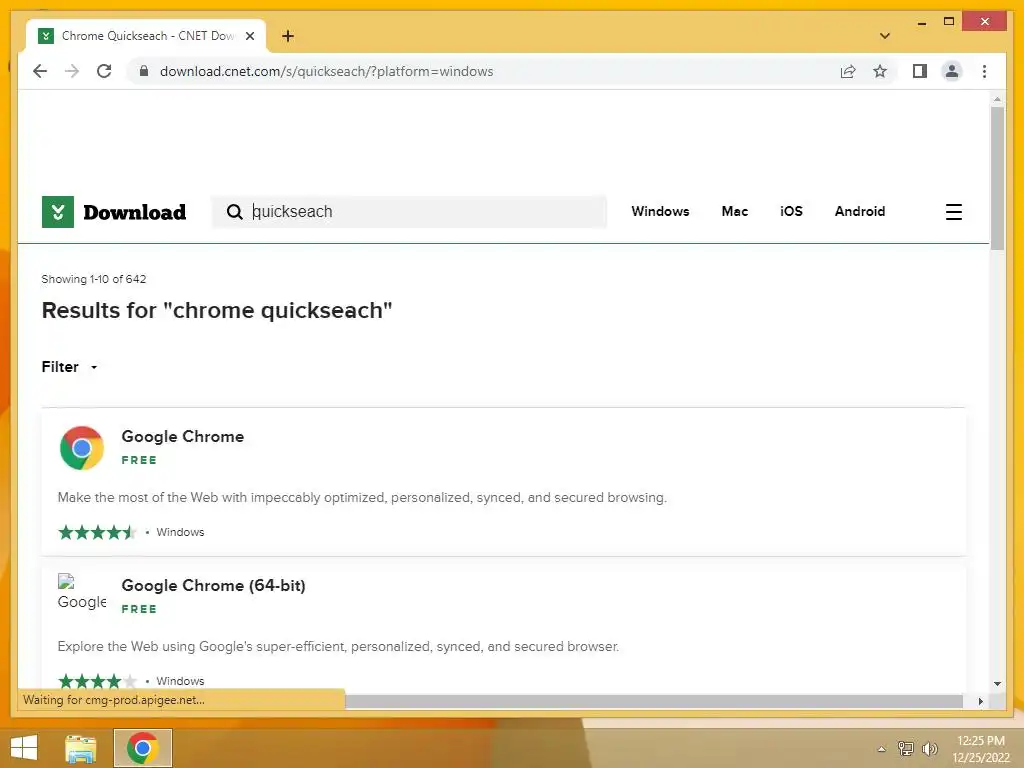Image resolution: width=1024 pixels, height=768 pixels.
Task: Select the Chrome Quickseach CNET tab
Action: click(x=146, y=36)
